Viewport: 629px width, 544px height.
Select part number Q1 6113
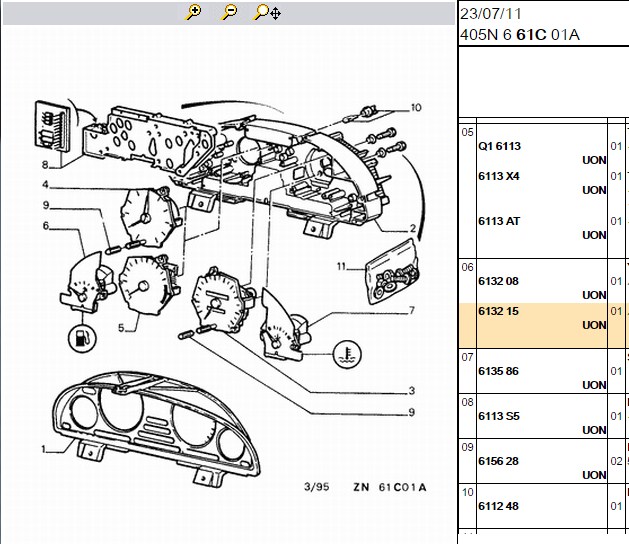[x=499, y=146]
